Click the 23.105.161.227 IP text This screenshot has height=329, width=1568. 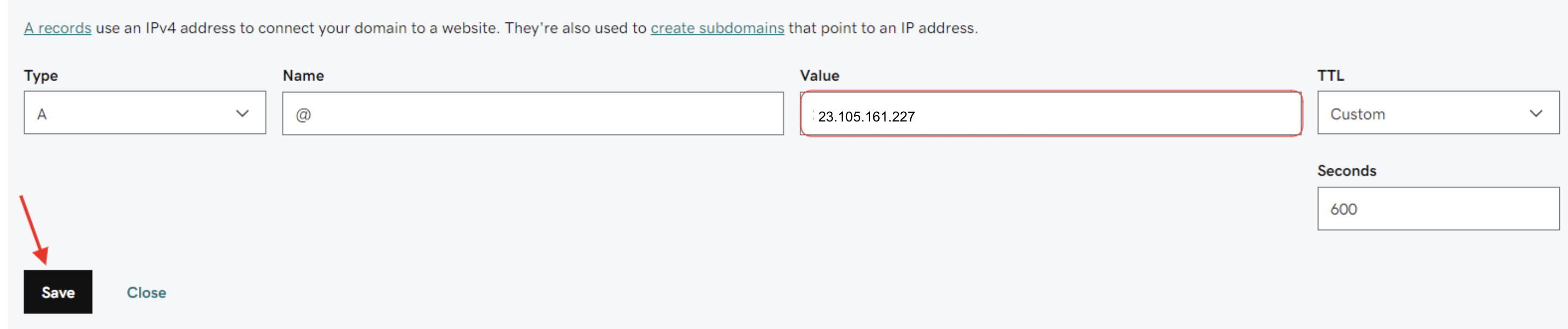pos(866,117)
